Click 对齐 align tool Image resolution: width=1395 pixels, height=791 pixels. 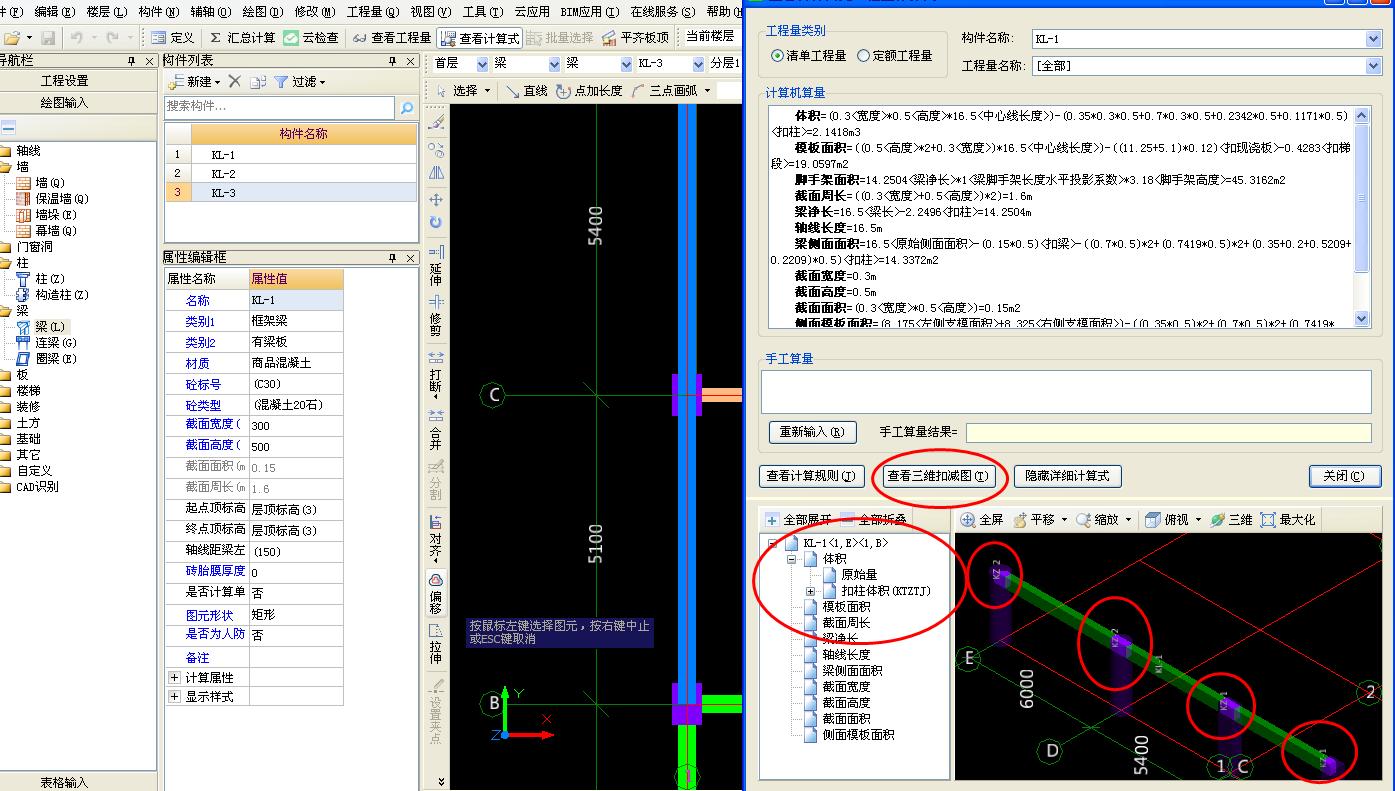pyautogui.click(x=435, y=536)
